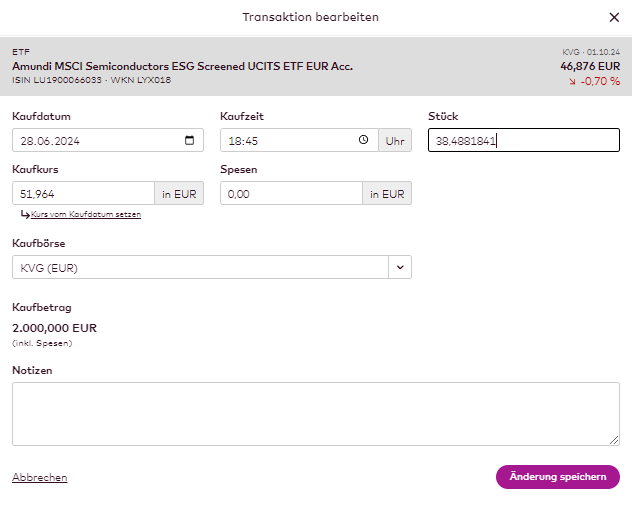Click the arrow icon before Kurs link
Viewport: 632px width, 506px height.
click(24, 215)
